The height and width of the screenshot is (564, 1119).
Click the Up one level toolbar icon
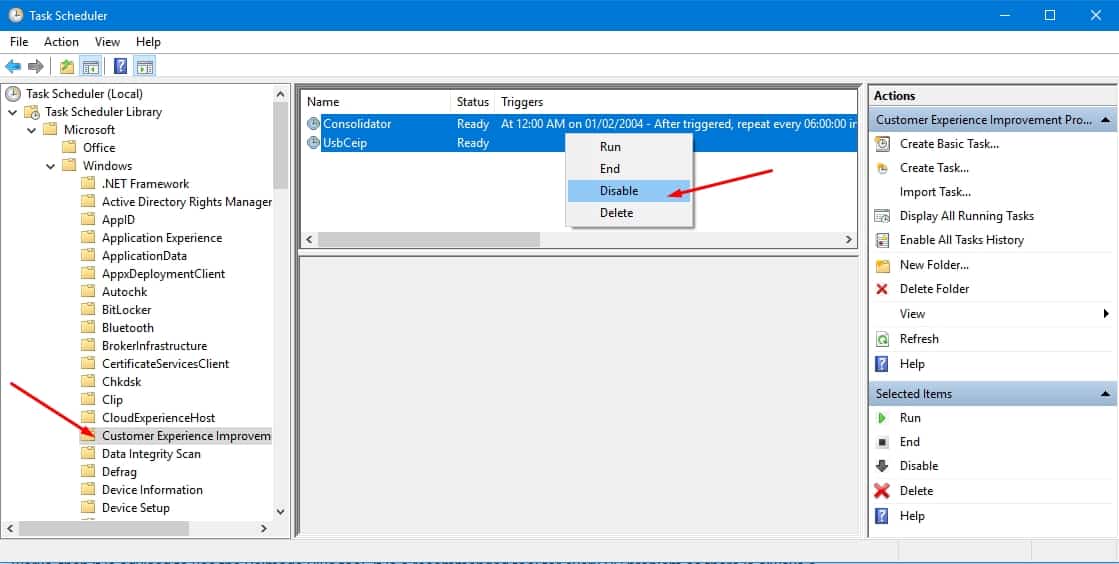pyautogui.click(x=66, y=66)
